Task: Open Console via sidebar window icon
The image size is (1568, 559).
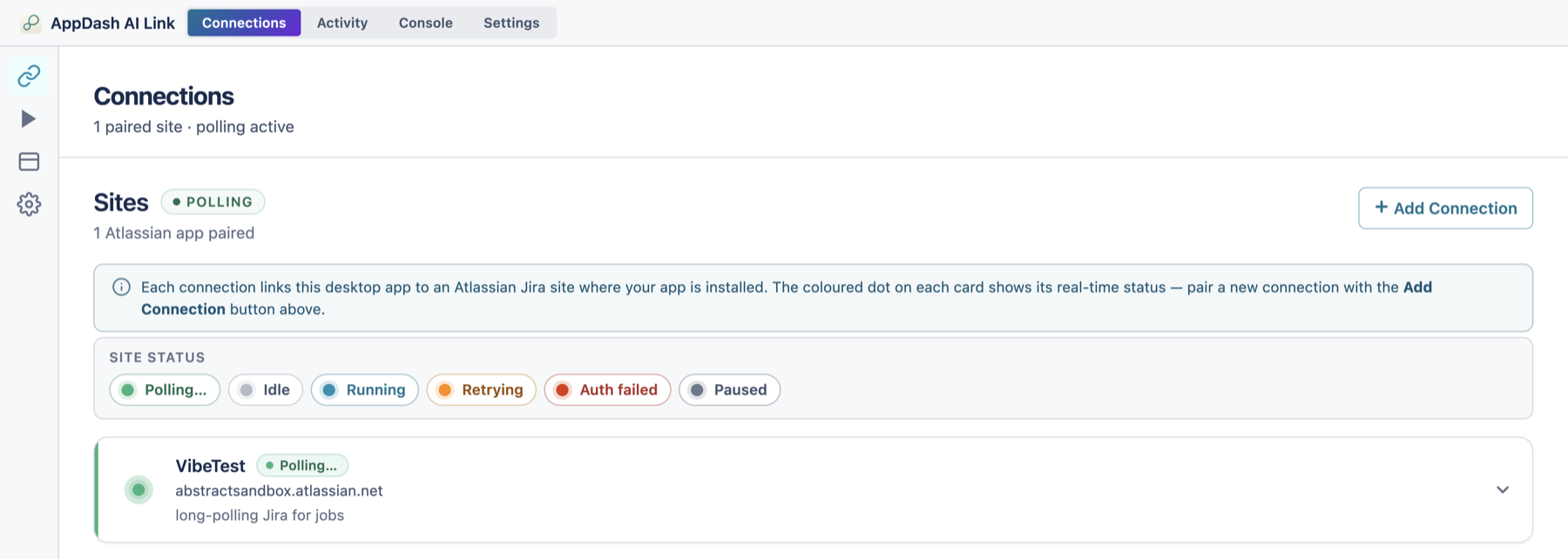Action: click(29, 161)
